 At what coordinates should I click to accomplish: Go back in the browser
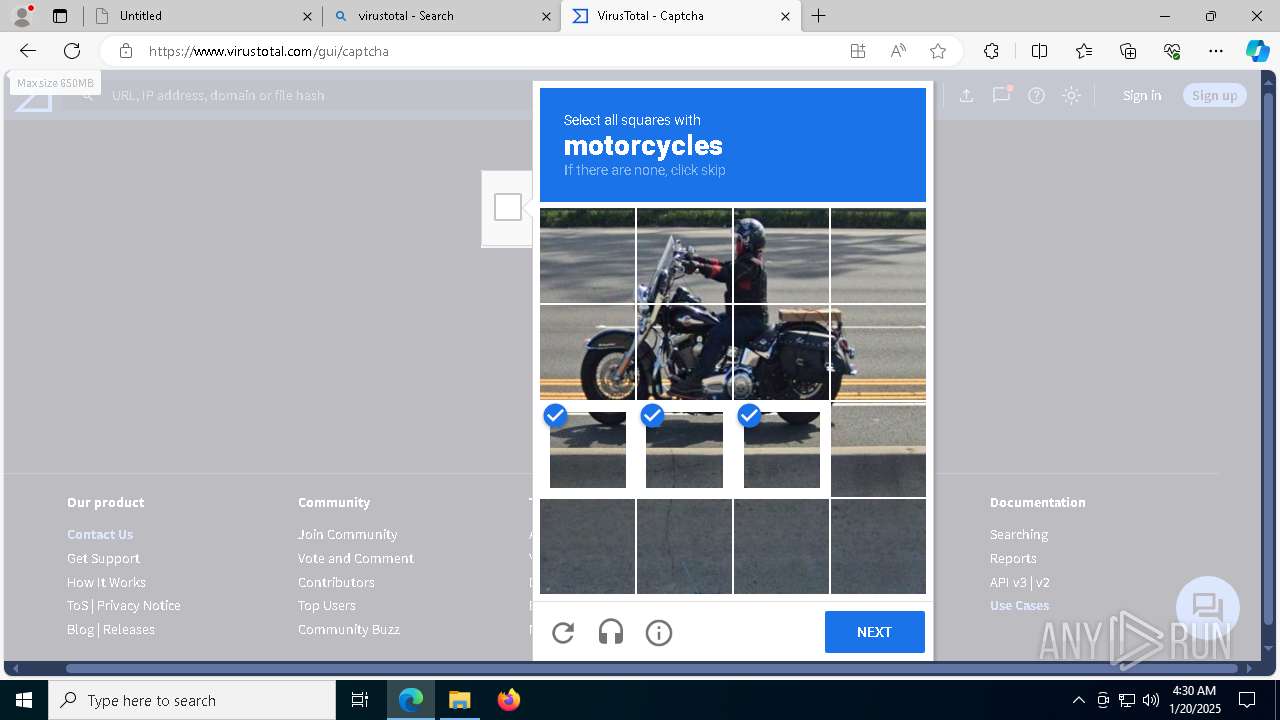pyautogui.click(x=28, y=51)
